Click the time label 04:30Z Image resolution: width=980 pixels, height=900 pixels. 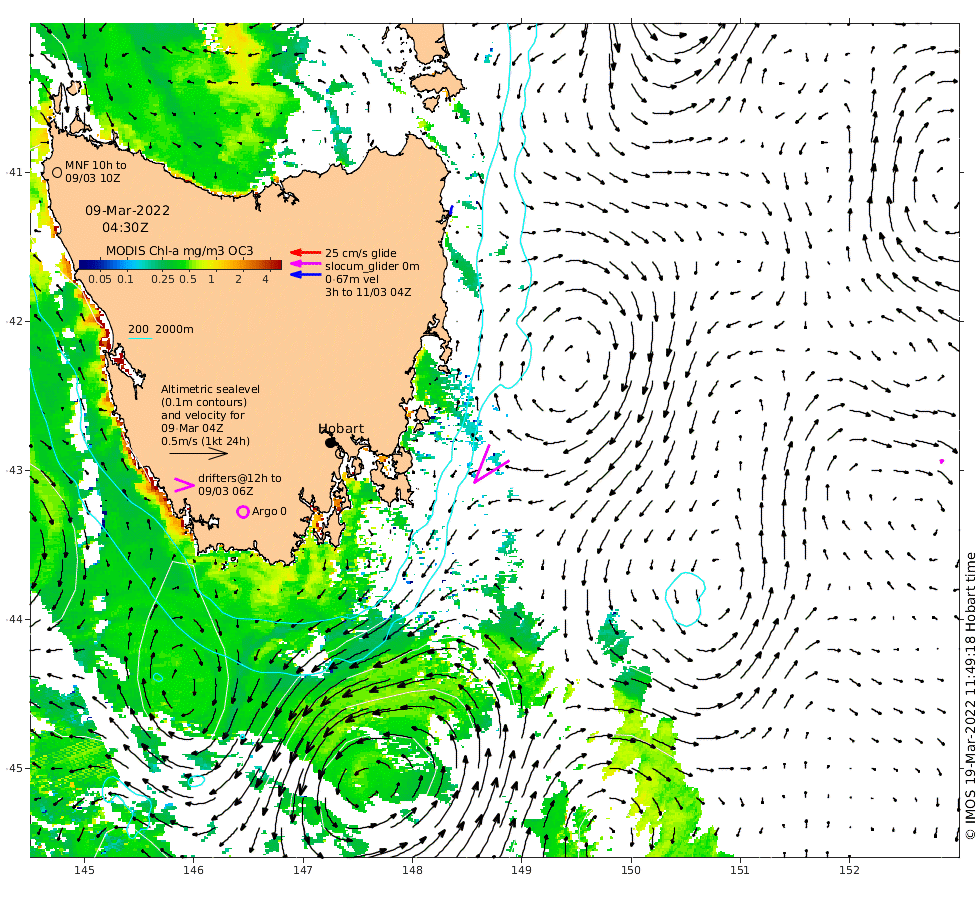click(126, 228)
